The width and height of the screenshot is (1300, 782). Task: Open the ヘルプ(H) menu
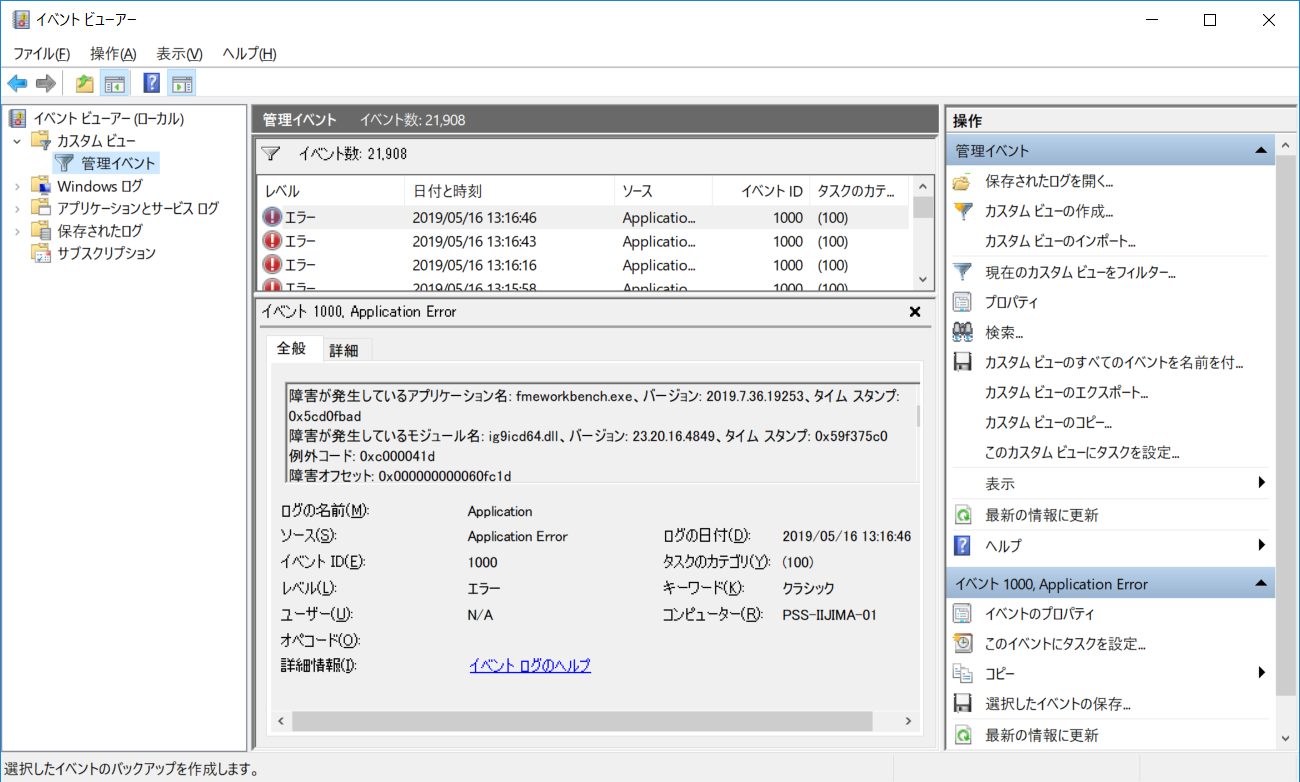click(x=249, y=54)
